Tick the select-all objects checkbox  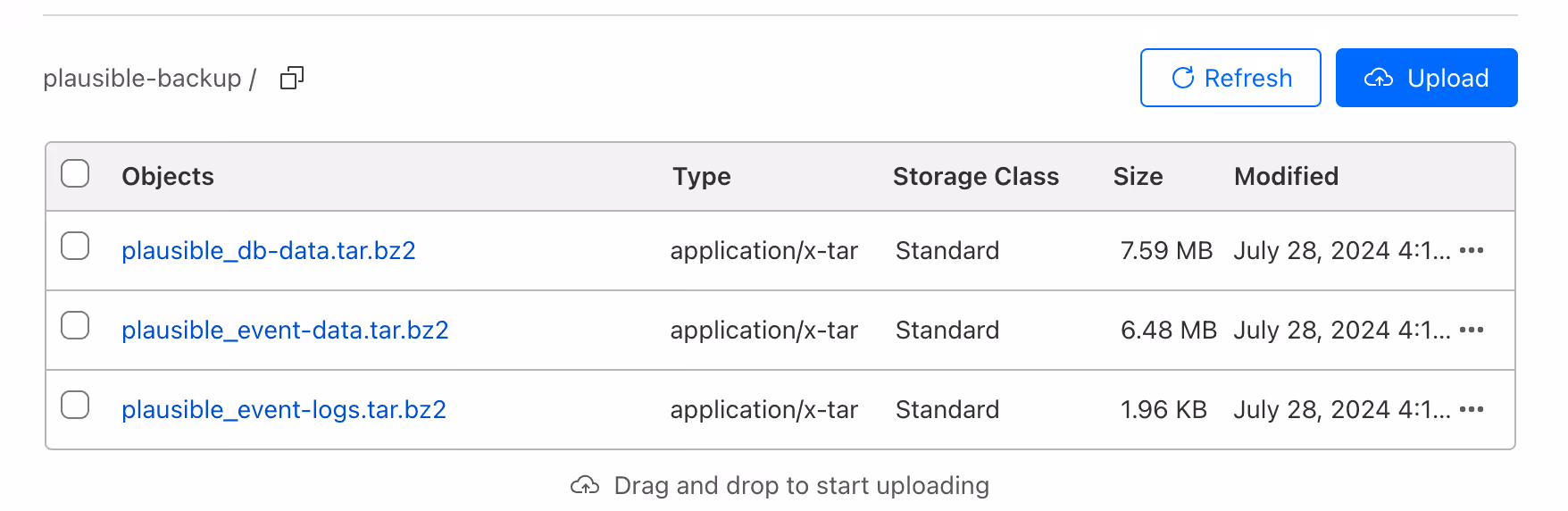(x=75, y=173)
